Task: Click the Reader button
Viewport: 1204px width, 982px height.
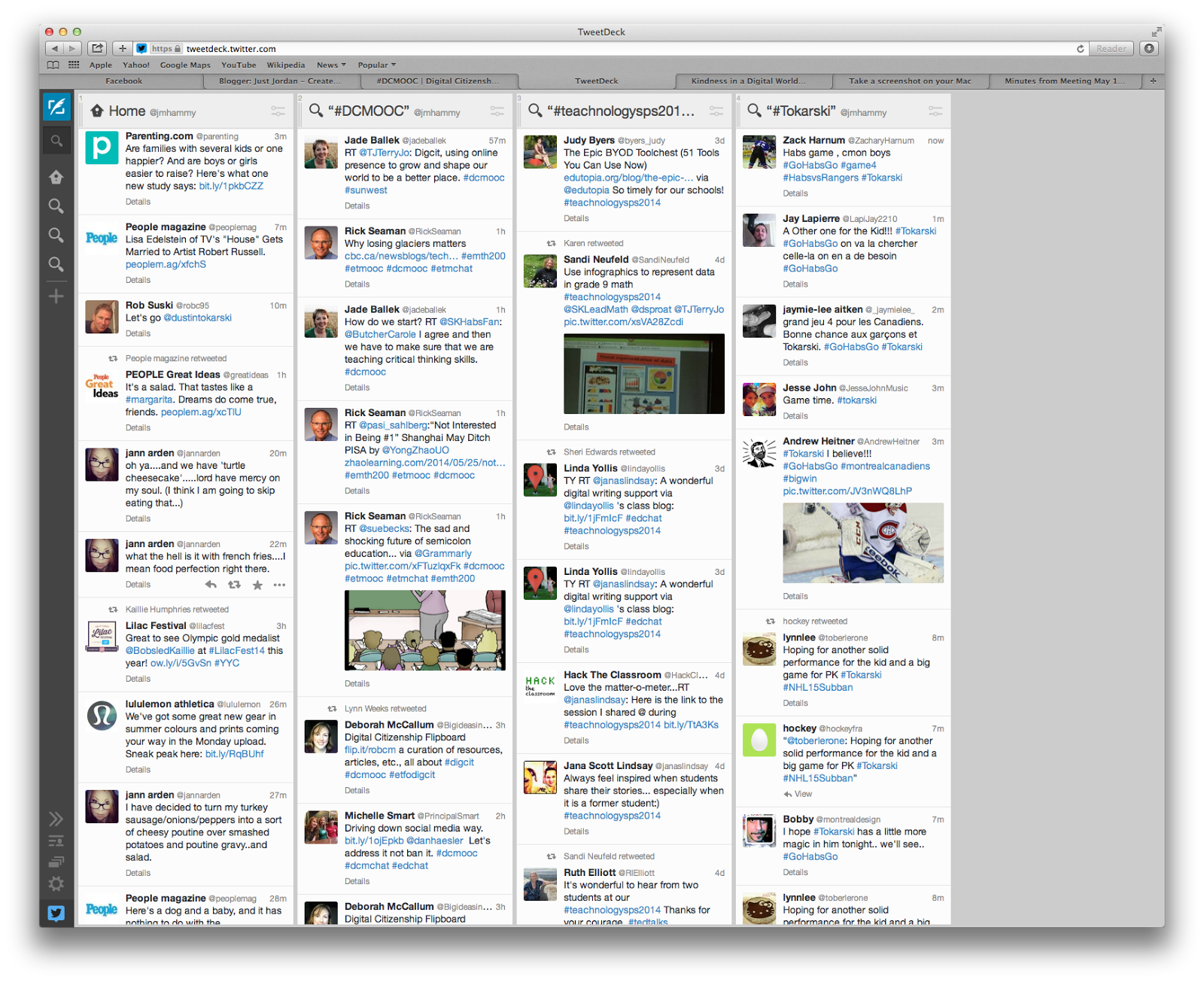Action: coord(1111,48)
